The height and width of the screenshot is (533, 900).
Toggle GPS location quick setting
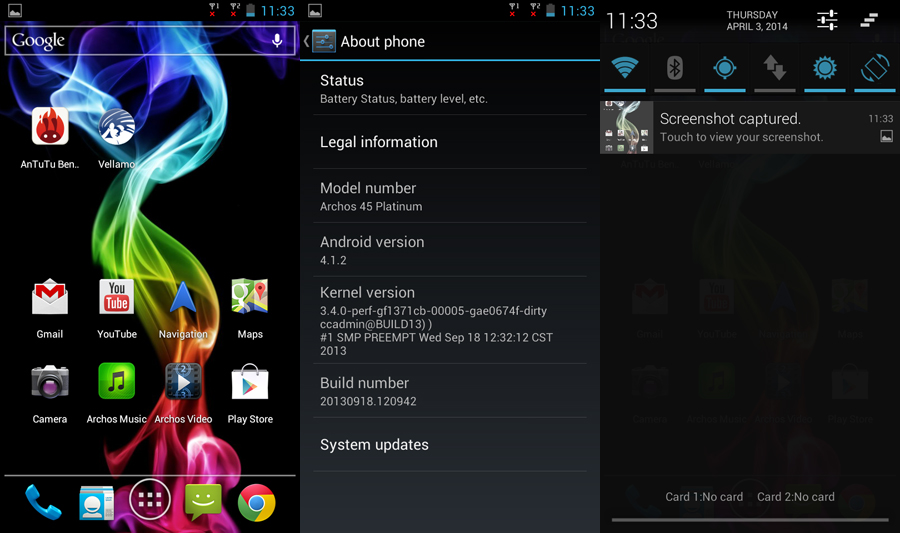point(725,68)
